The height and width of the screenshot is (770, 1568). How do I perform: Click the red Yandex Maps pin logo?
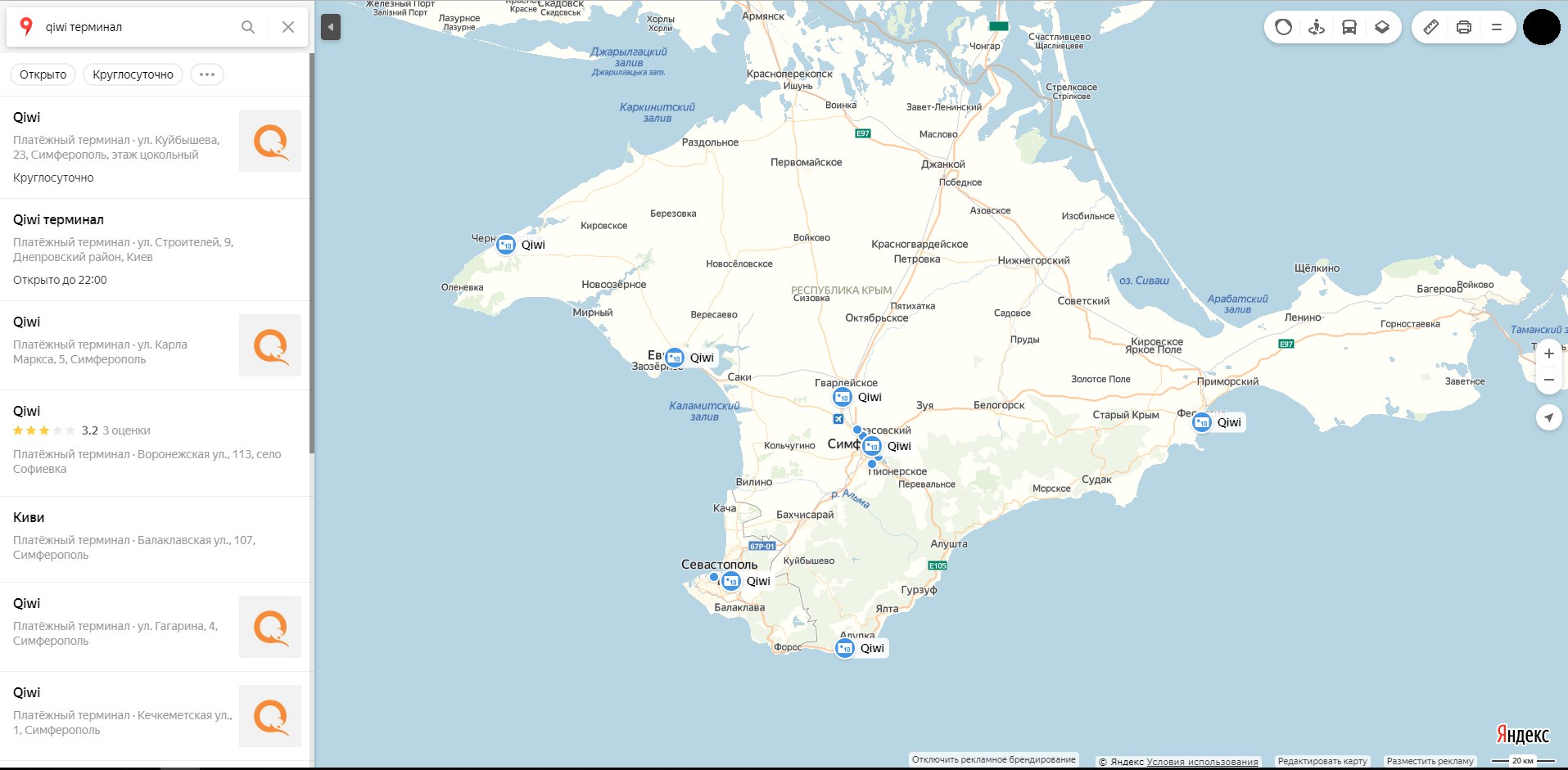pyautogui.click(x=26, y=27)
